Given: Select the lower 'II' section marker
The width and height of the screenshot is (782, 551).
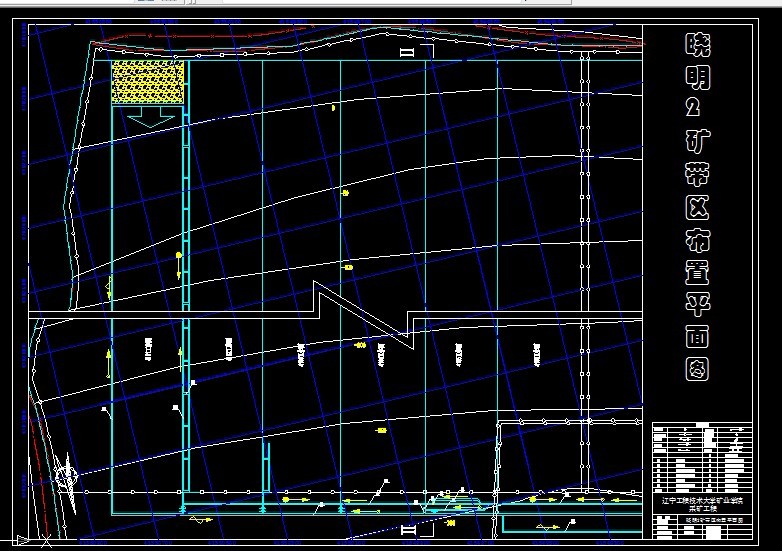Looking at the screenshot, I should pos(409,530).
